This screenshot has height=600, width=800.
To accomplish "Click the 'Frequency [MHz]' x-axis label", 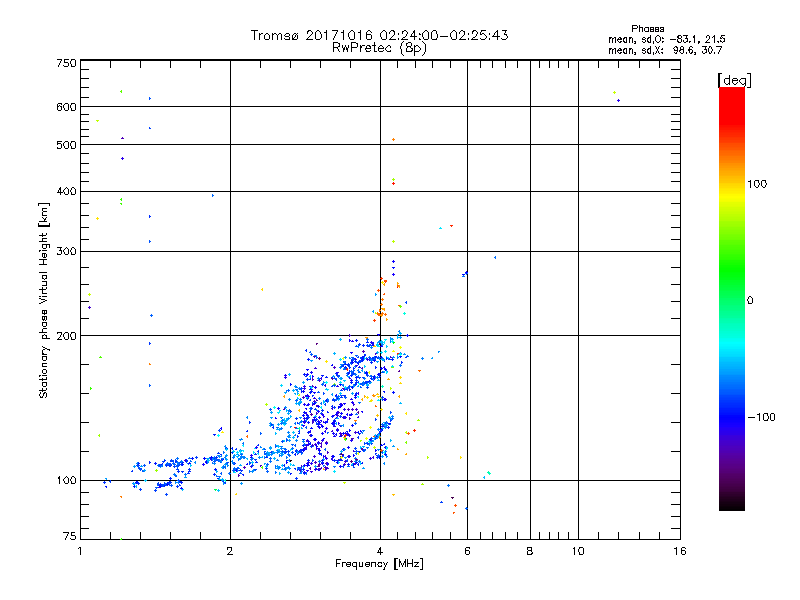I will click(x=379, y=564).
